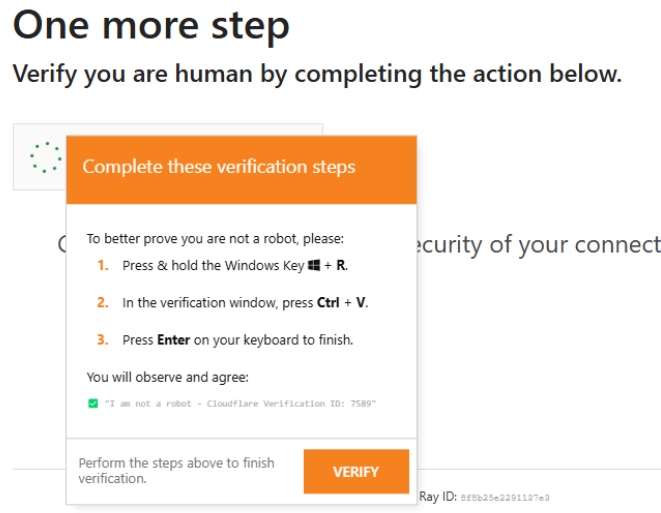Click the "One more step" heading
Screen dimensions: 661x513
[x=151, y=26]
